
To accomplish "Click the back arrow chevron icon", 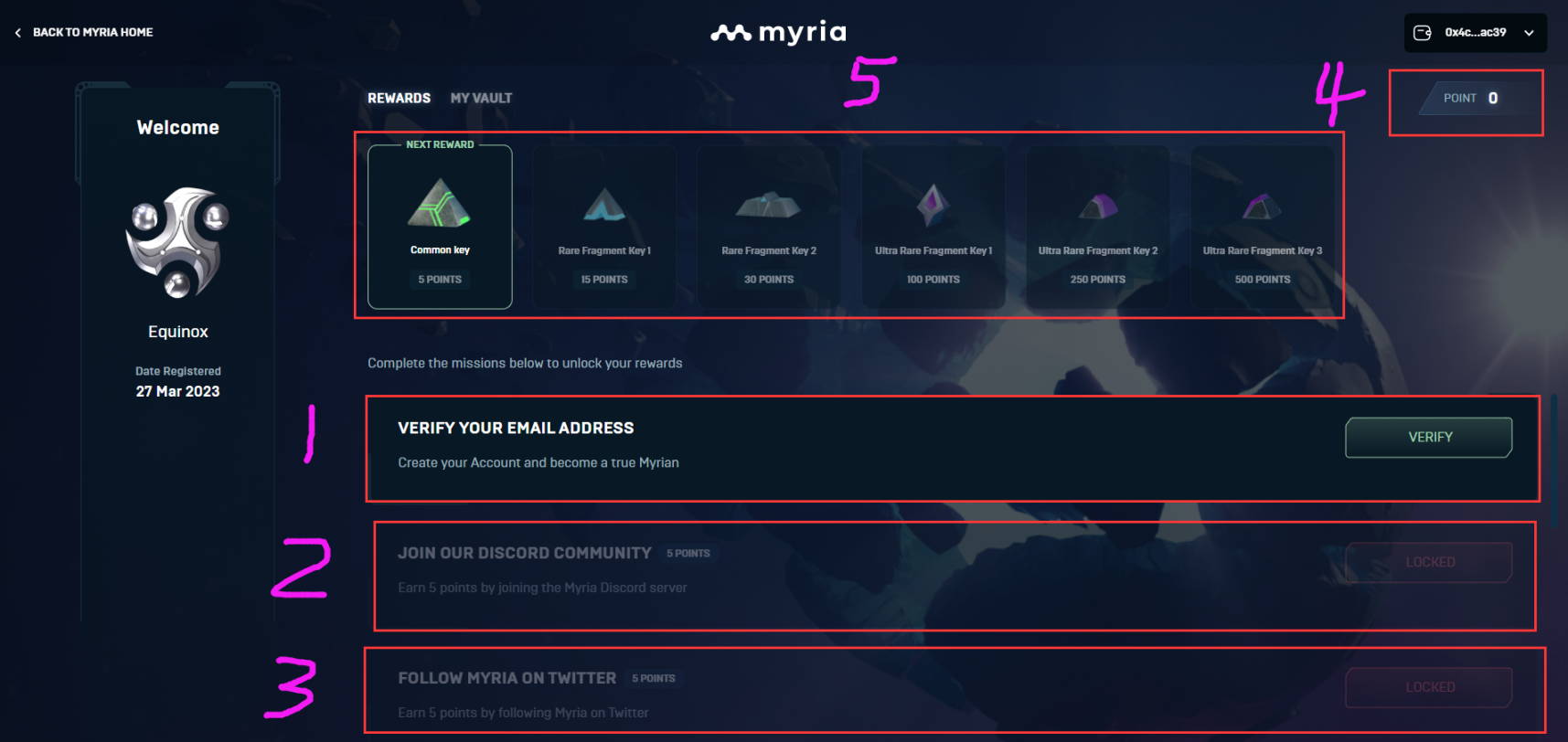I will coord(17,33).
